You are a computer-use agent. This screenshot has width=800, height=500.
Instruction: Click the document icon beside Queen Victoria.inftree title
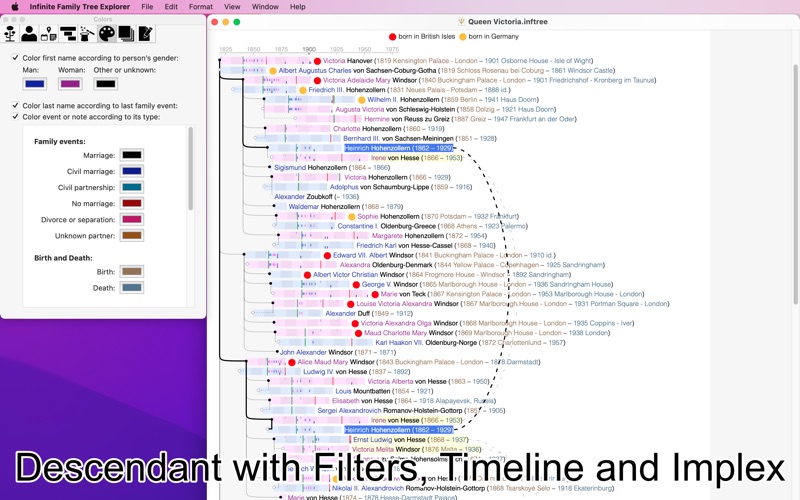pyautogui.click(x=461, y=21)
